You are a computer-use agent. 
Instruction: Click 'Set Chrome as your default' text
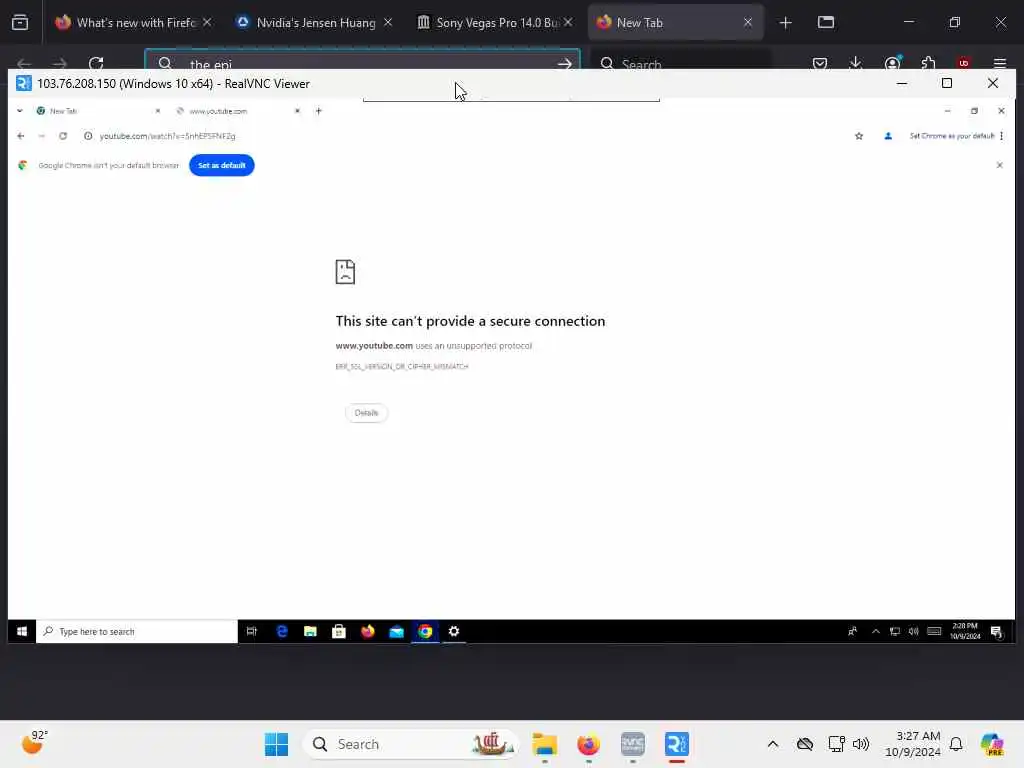click(x=952, y=136)
